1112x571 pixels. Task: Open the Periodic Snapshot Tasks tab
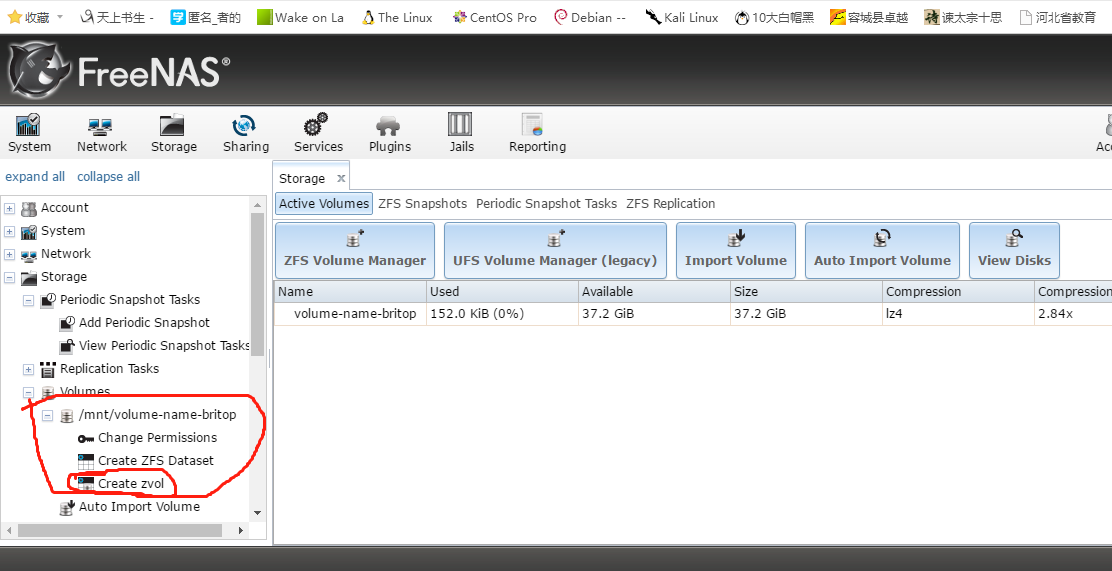546,204
